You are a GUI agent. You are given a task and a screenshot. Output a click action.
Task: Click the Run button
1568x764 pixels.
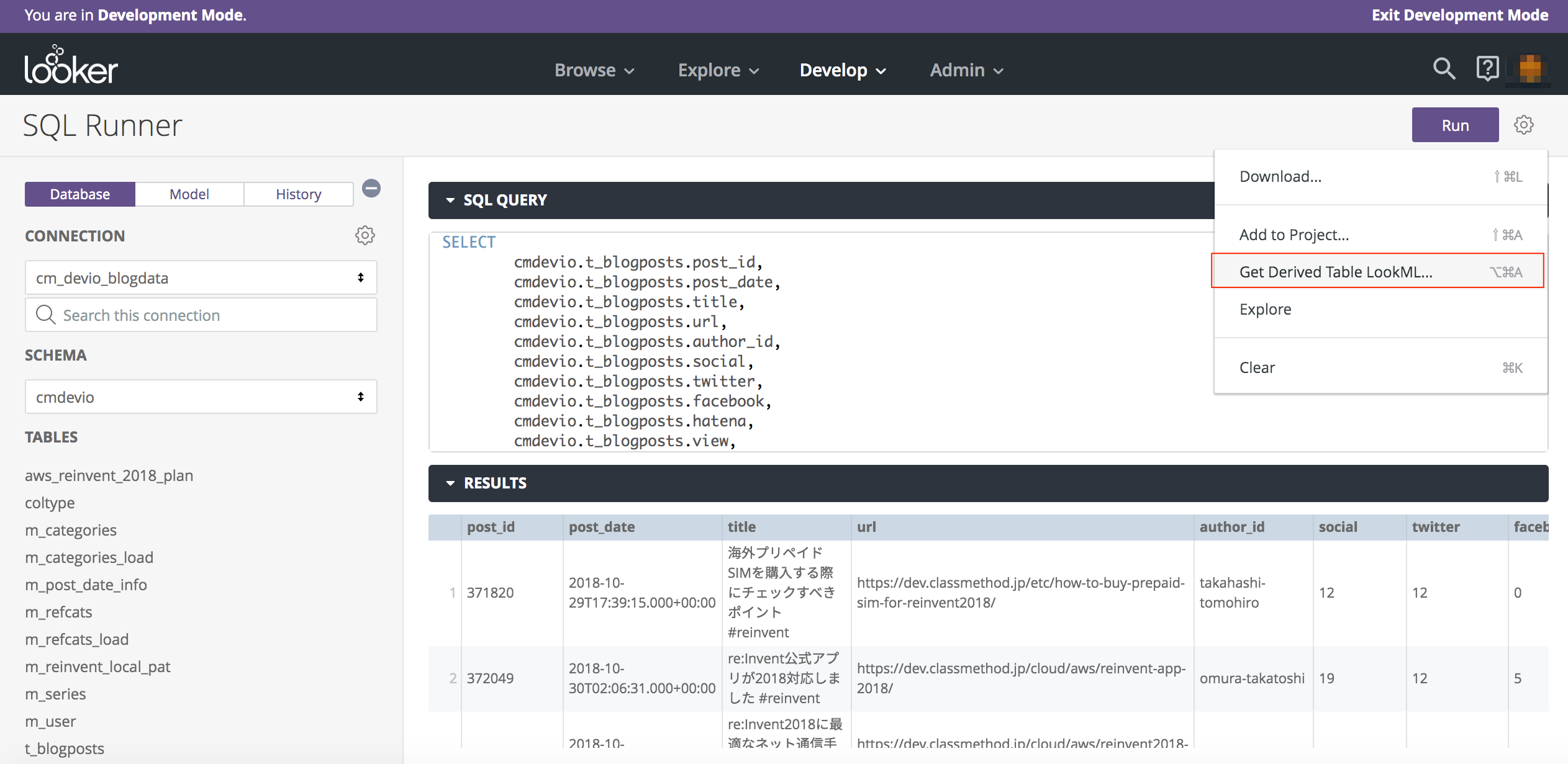click(1455, 125)
